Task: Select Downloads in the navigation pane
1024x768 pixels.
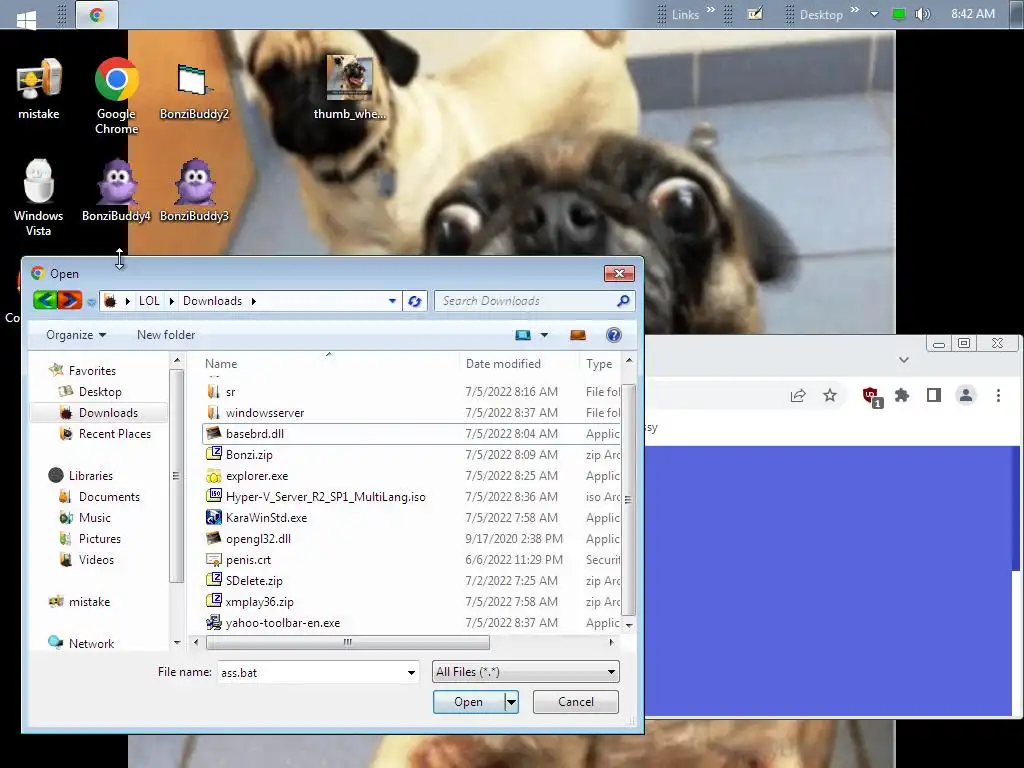Action: point(99,412)
